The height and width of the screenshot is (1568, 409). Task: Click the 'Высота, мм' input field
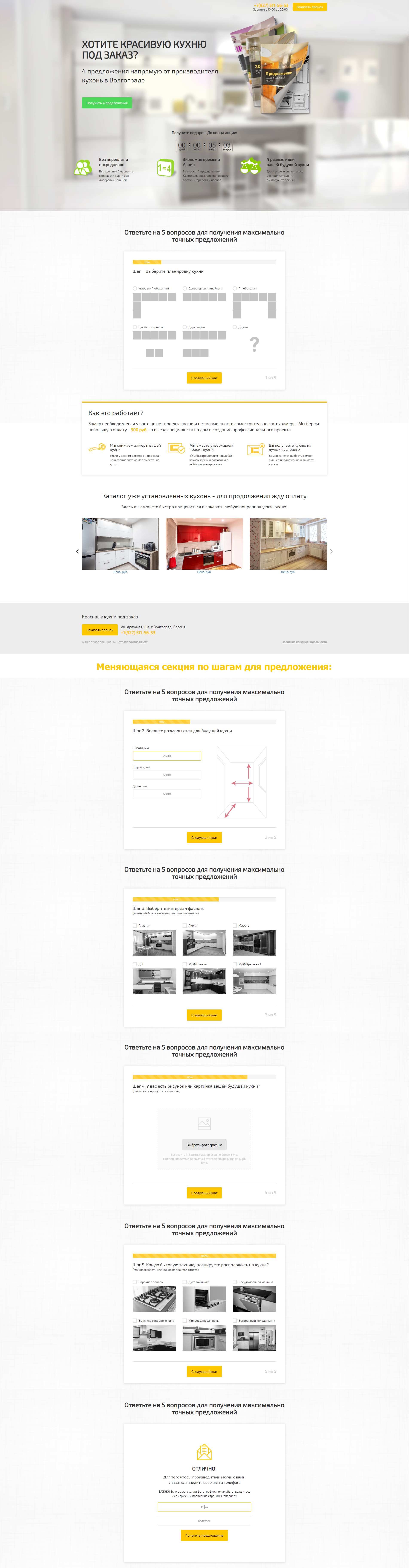[x=167, y=756]
